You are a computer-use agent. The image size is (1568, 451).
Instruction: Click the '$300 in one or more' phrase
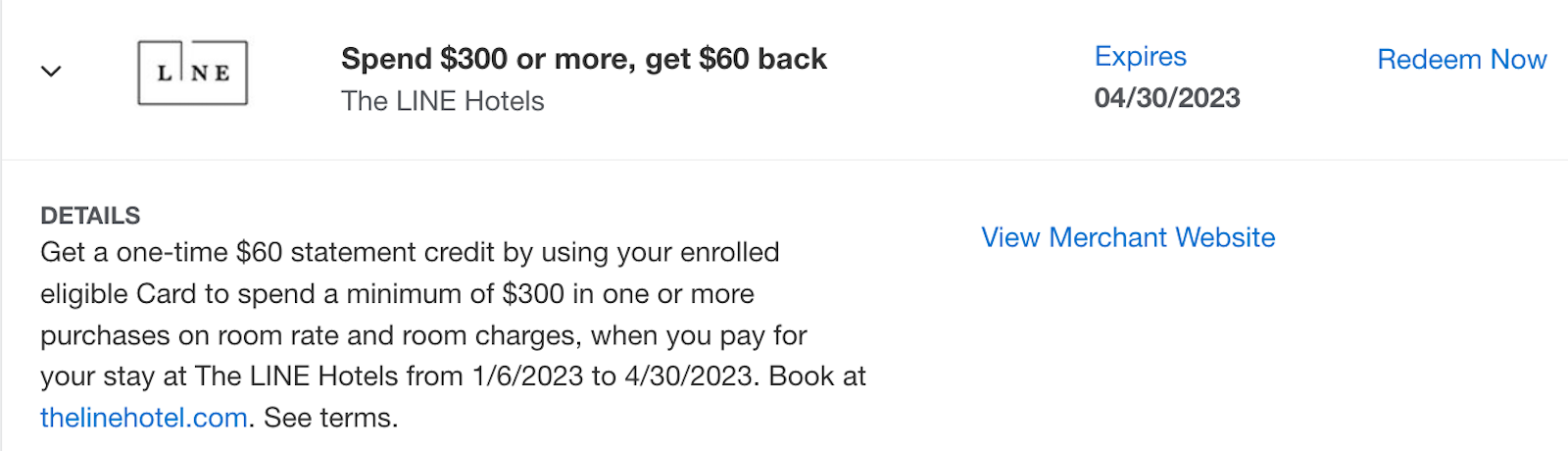coord(628,294)
